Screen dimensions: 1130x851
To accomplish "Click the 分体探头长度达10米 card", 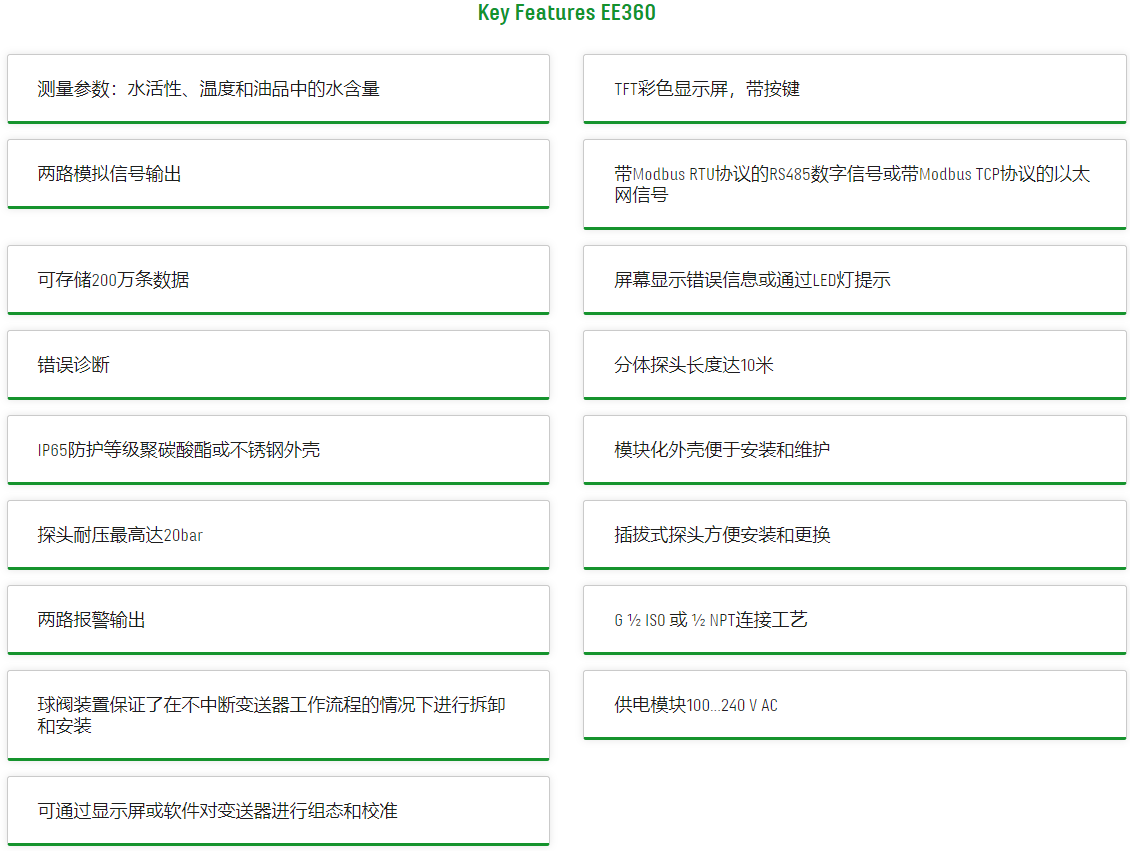I will [x=854, y=365].
